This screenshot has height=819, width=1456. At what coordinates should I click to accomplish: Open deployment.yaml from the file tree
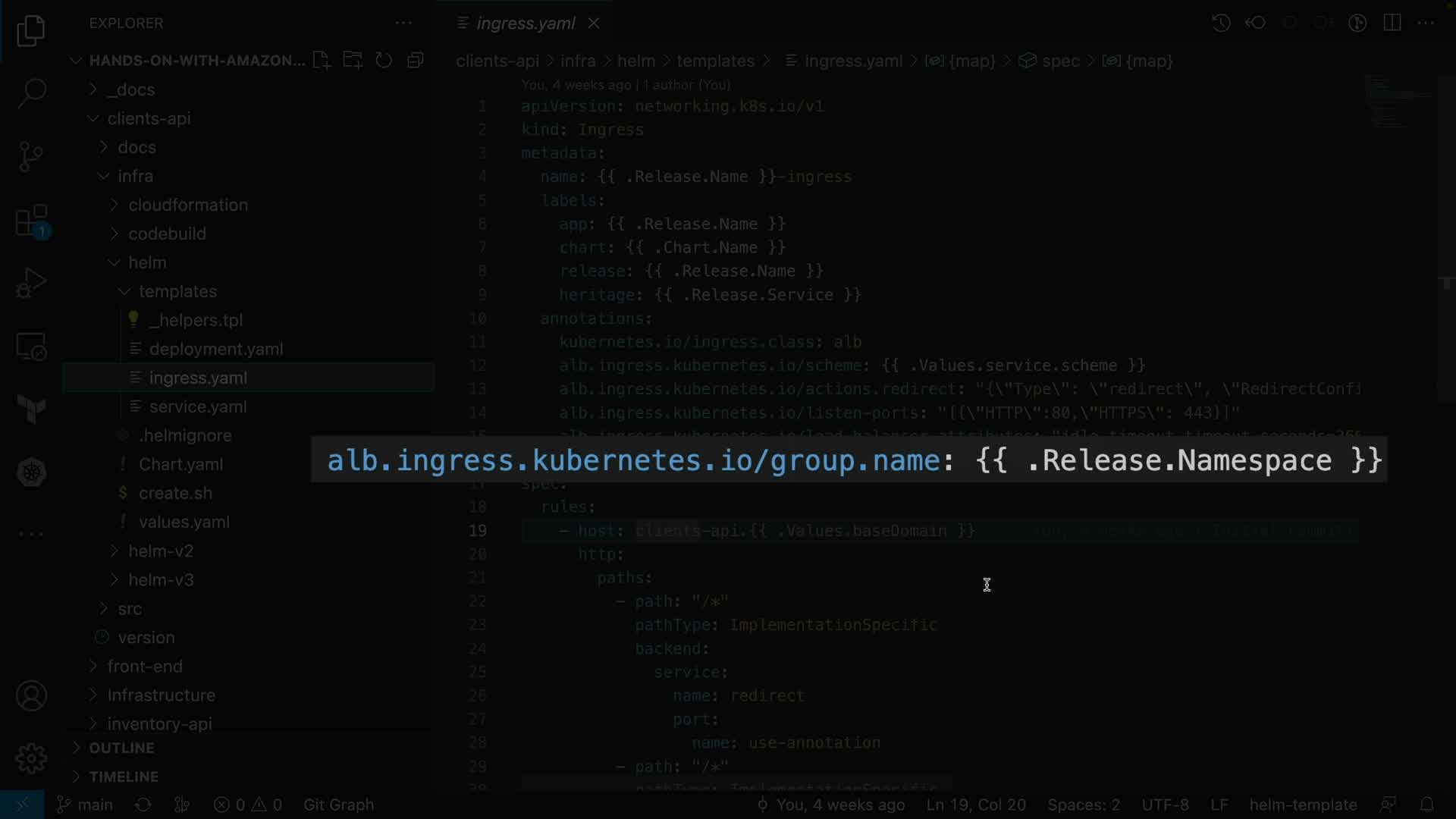pyautogui.click(x=215, y=349)
